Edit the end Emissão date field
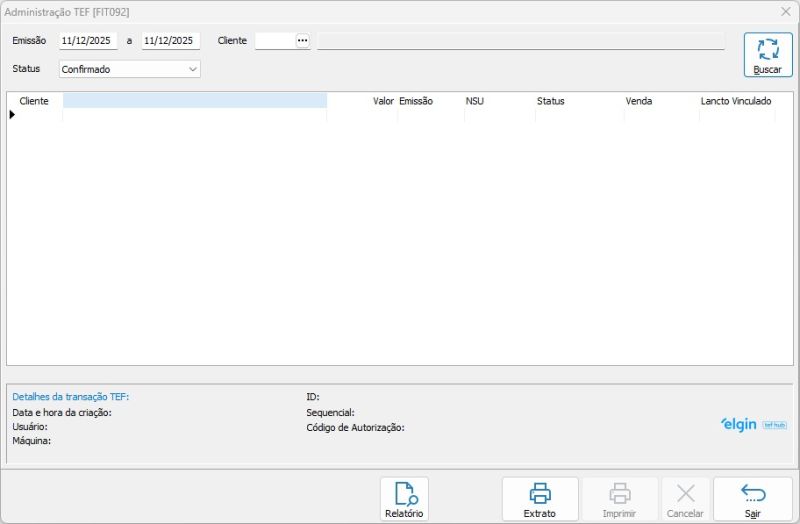 pyautogui.click(x=170, y=41)
